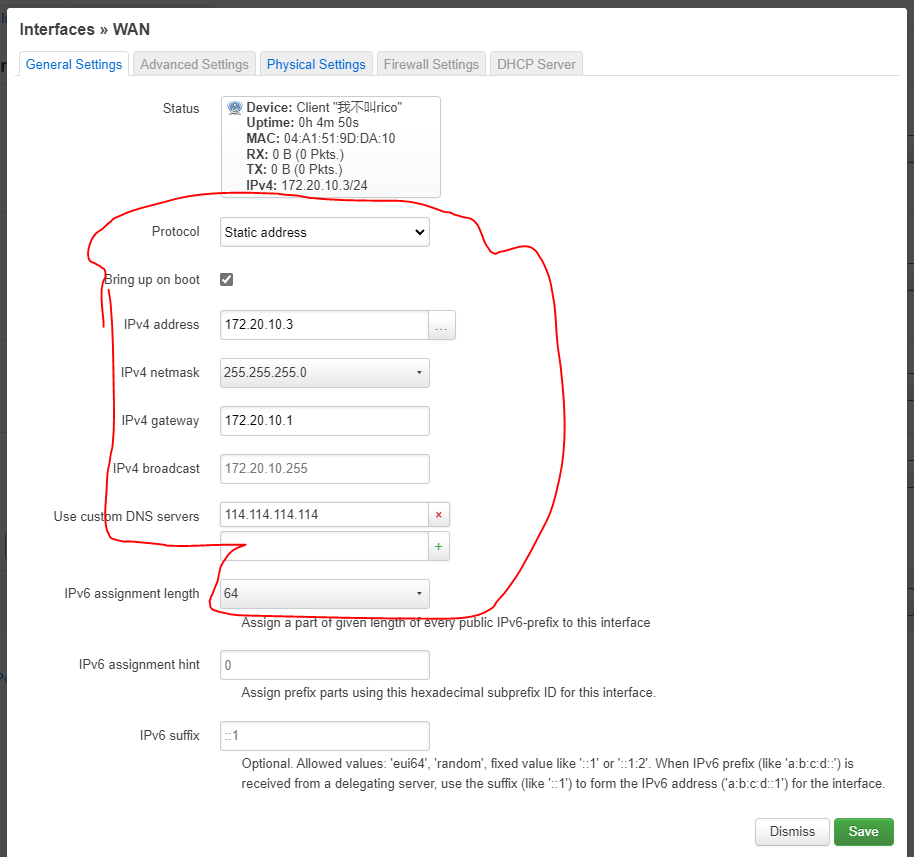This screenshot has width=914, height=857.
Task: Click the DNS server field 114.114.114.114
Action: [x=324, y=515]
